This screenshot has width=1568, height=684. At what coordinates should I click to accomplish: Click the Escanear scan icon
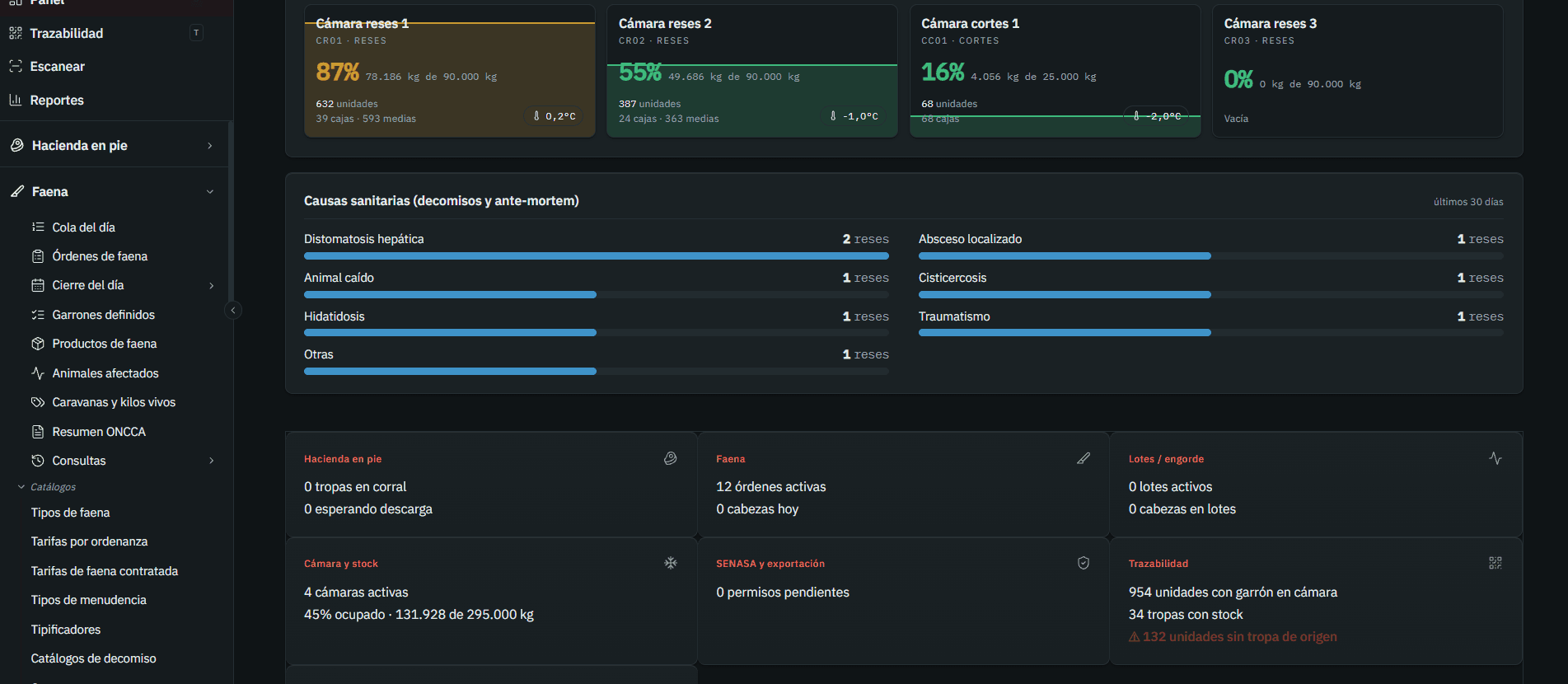click(x=16, y=66)
